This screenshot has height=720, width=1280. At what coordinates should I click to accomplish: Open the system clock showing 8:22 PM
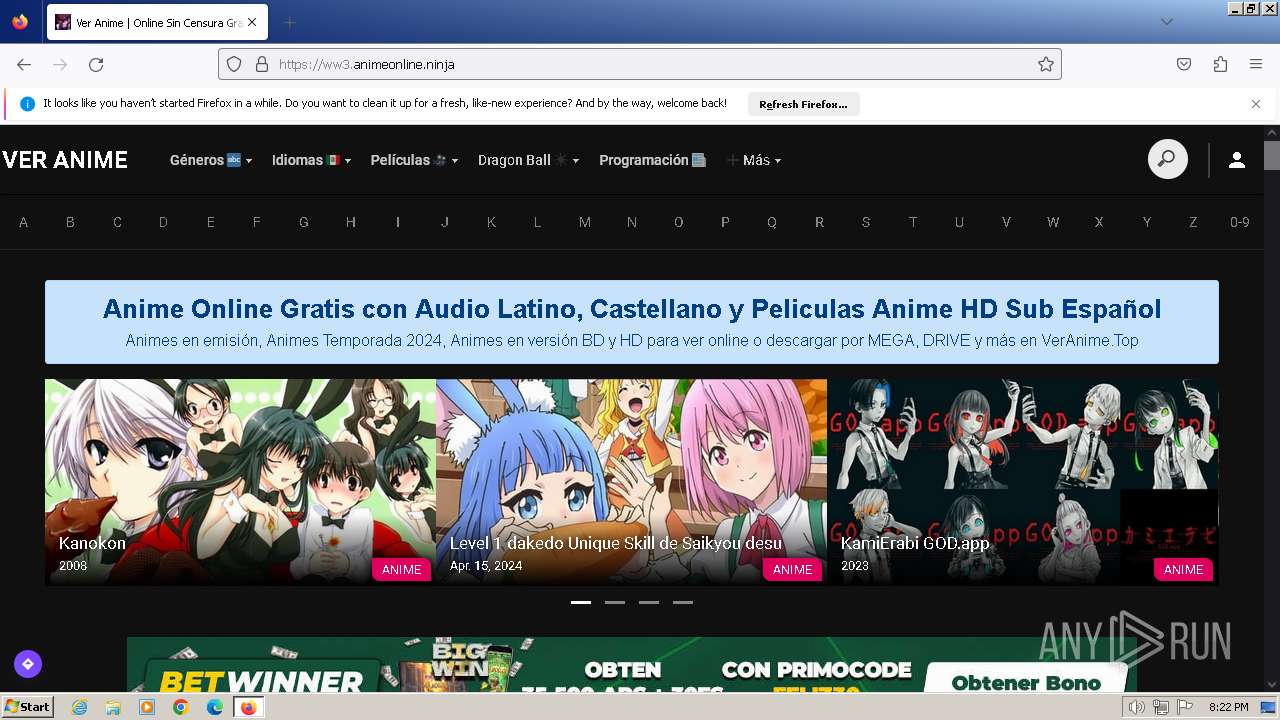tap(1228, 707)
